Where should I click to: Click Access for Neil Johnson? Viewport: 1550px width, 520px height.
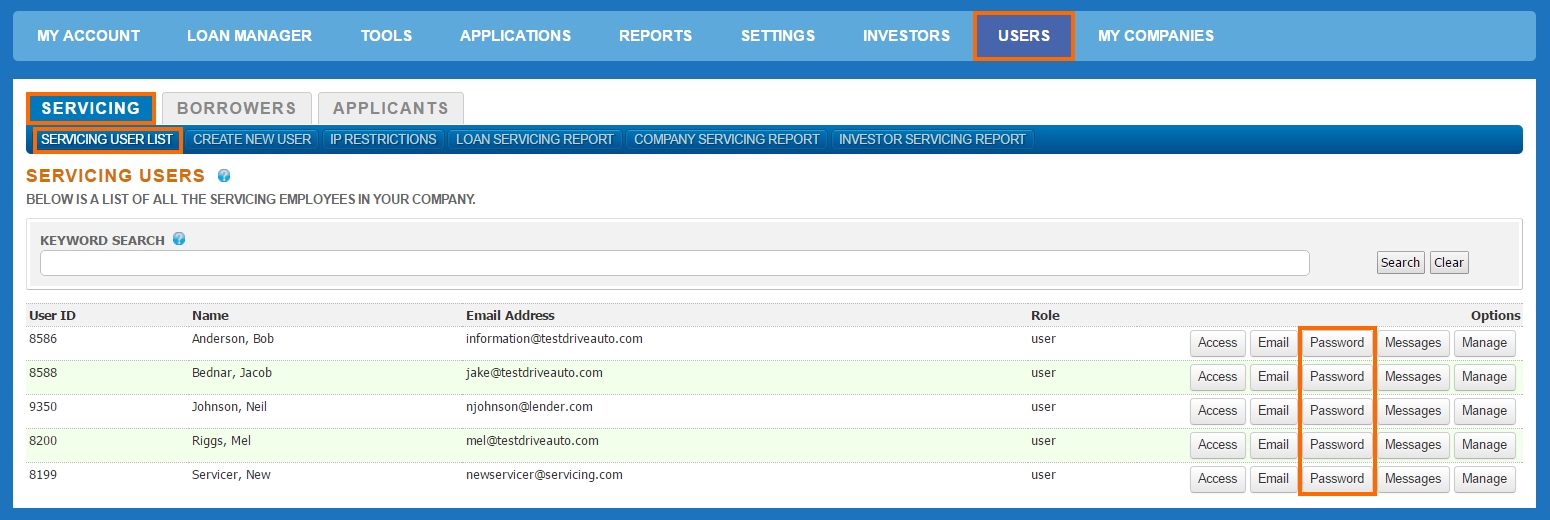(1218, 411)
